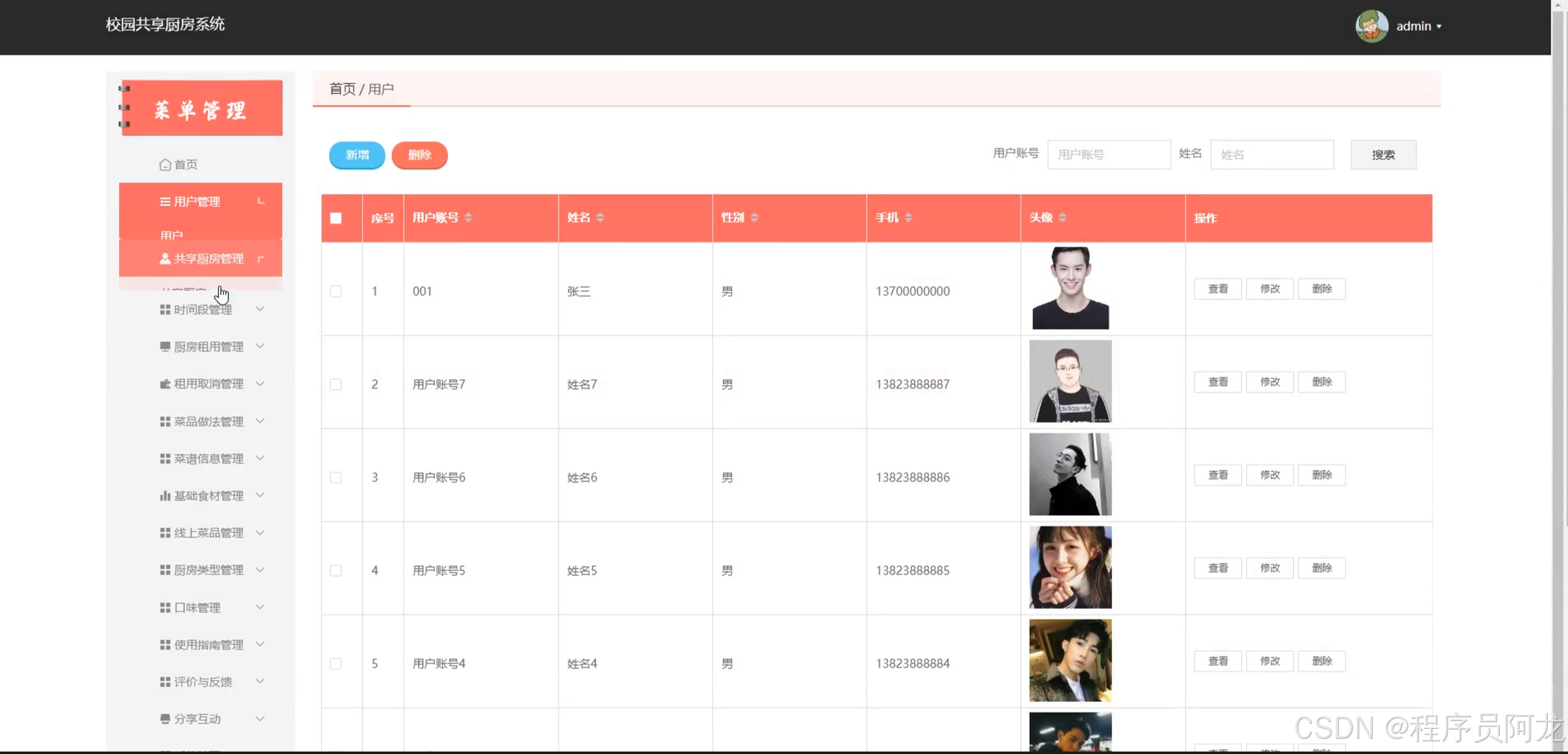
Task: Click the 用户账号 search input field
Action: (x=1108, y=155)
